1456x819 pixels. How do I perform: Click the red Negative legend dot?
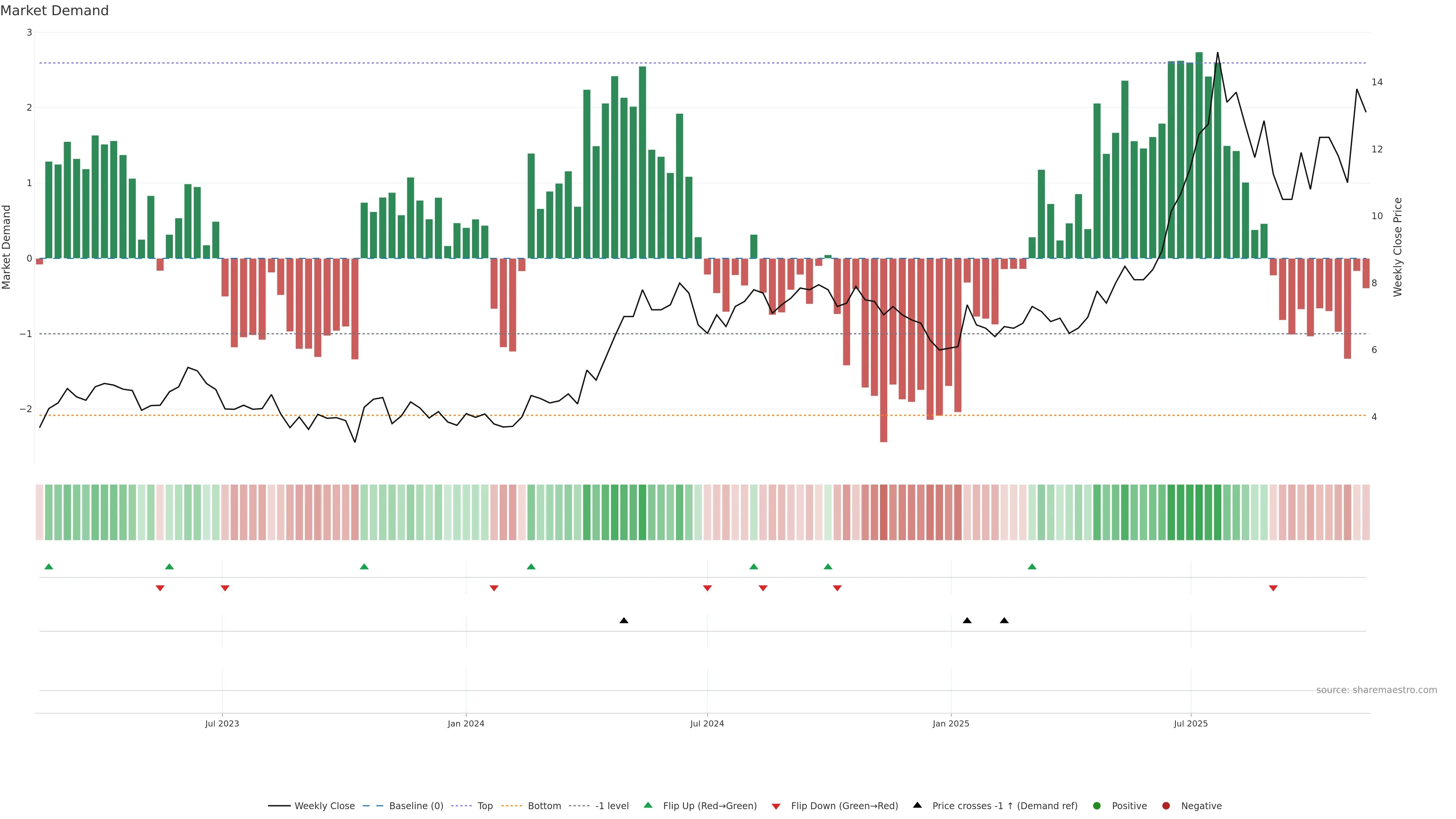click(x=1166, y=806)
